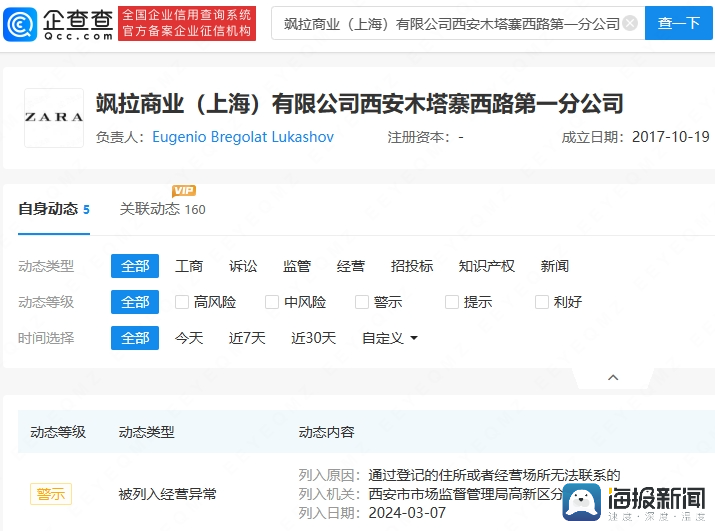
Task: Click the red 全国企业信用查询系统 banner
Action: 187,23
